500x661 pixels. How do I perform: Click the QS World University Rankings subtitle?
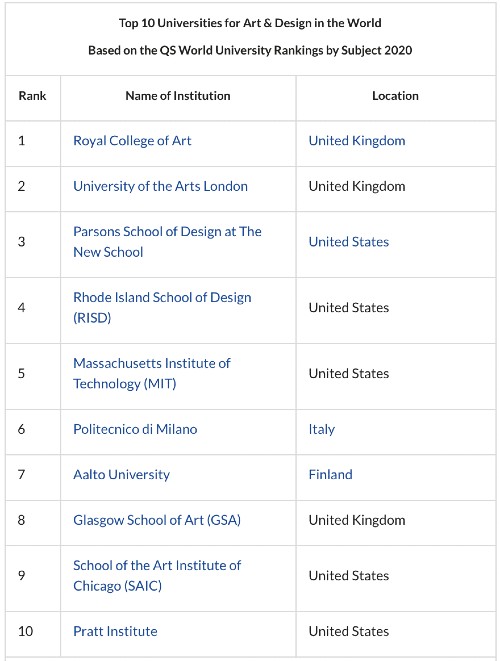[x=250, y=50]
